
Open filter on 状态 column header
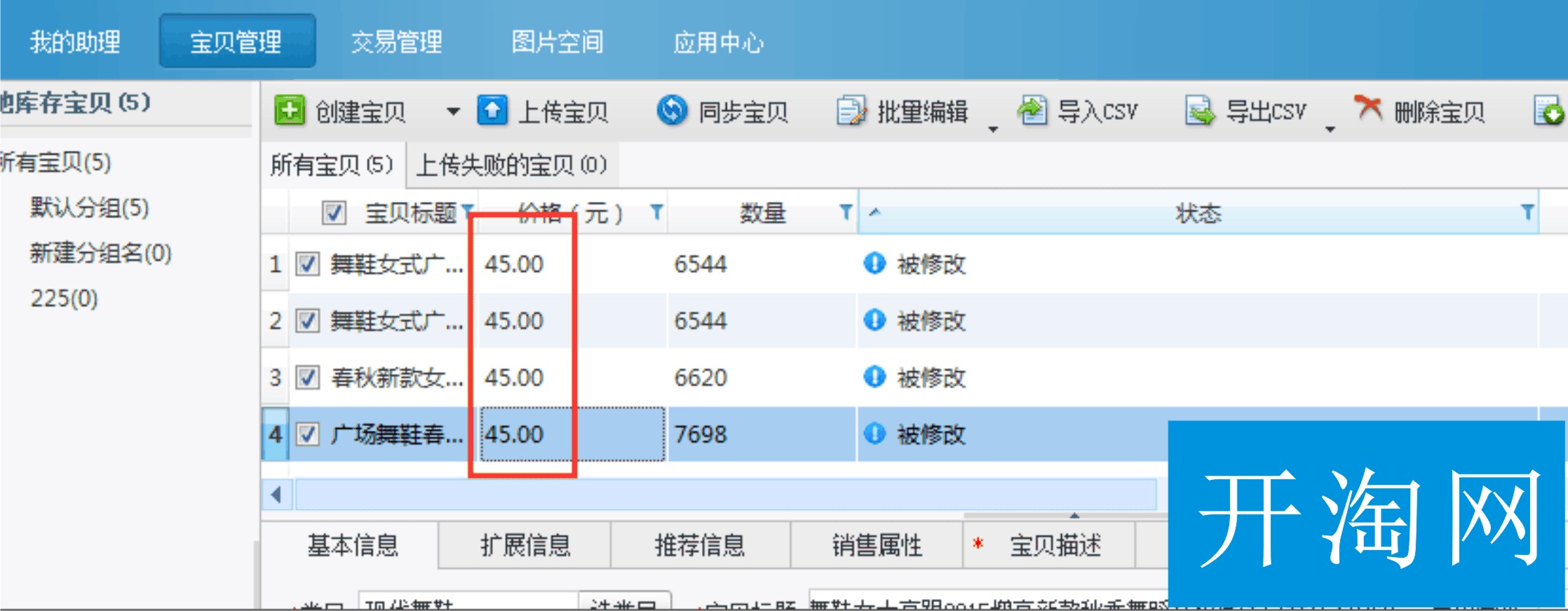(1527, 212)
